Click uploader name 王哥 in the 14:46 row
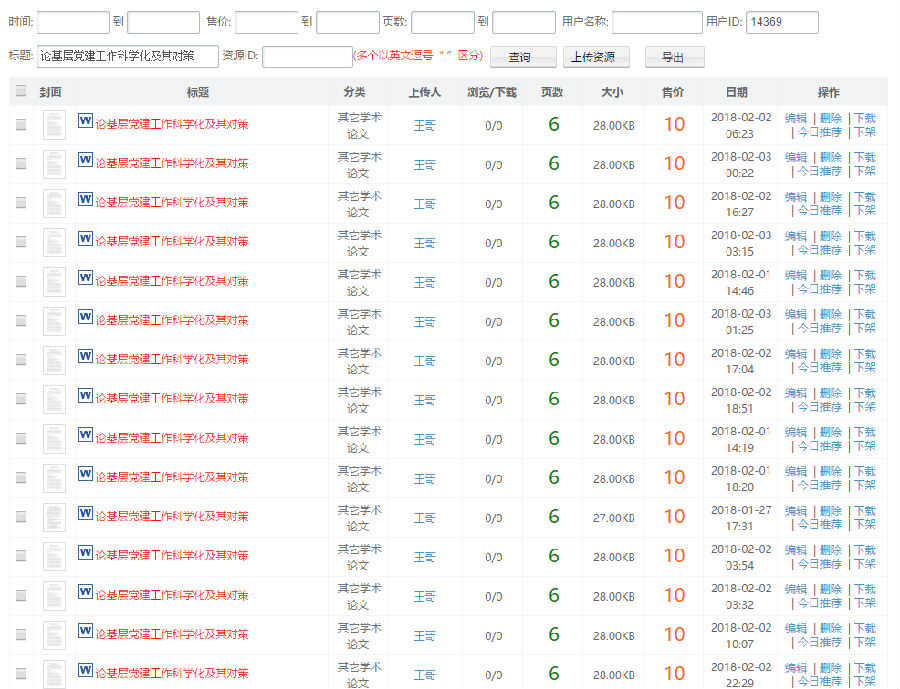Viewport: 900px width, 689px height. [425, 282]
